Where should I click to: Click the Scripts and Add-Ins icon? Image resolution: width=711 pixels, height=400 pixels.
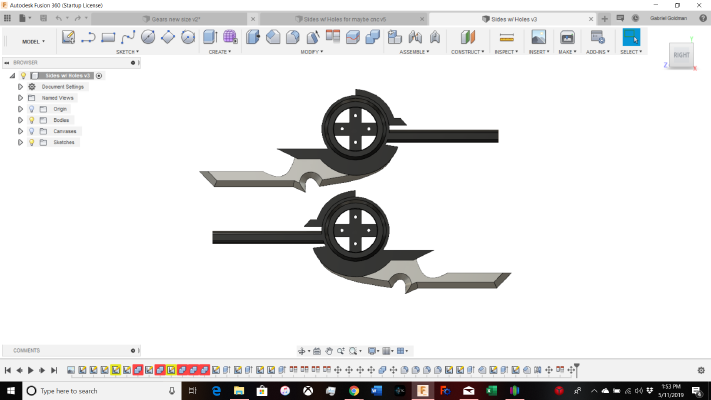coord(598,37)
